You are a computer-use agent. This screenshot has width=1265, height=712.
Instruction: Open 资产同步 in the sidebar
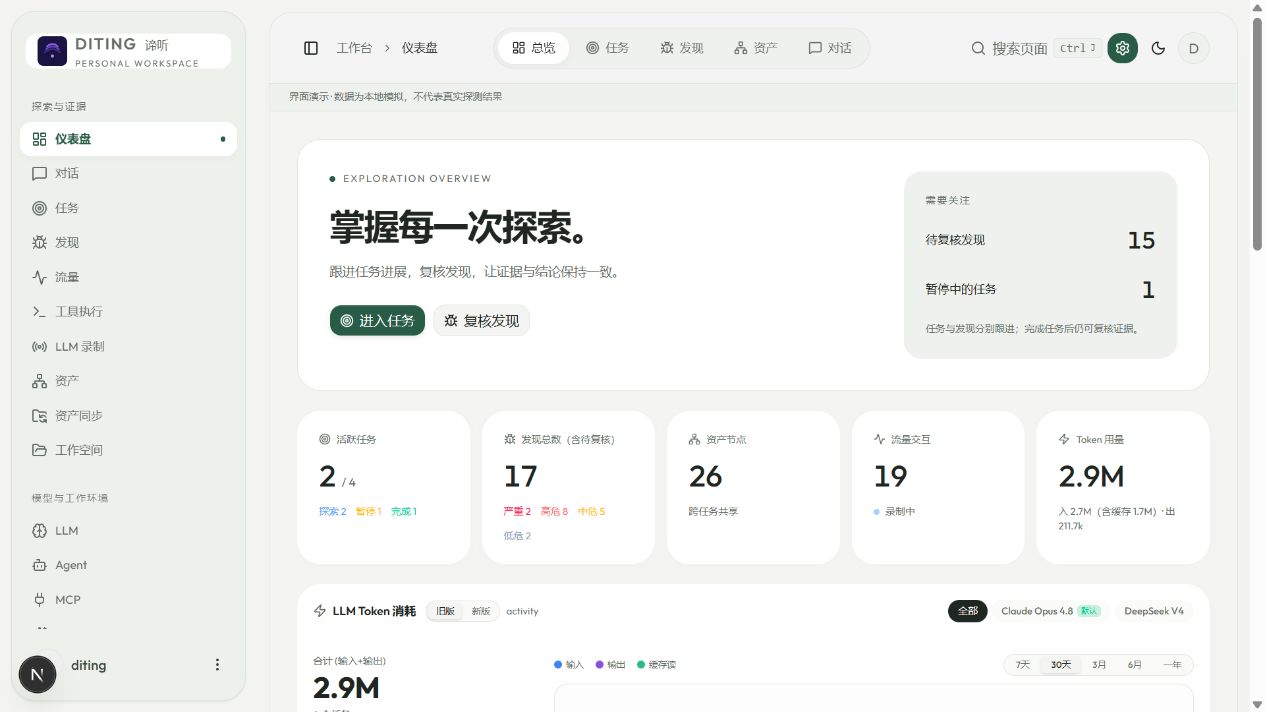click(128, 415)
